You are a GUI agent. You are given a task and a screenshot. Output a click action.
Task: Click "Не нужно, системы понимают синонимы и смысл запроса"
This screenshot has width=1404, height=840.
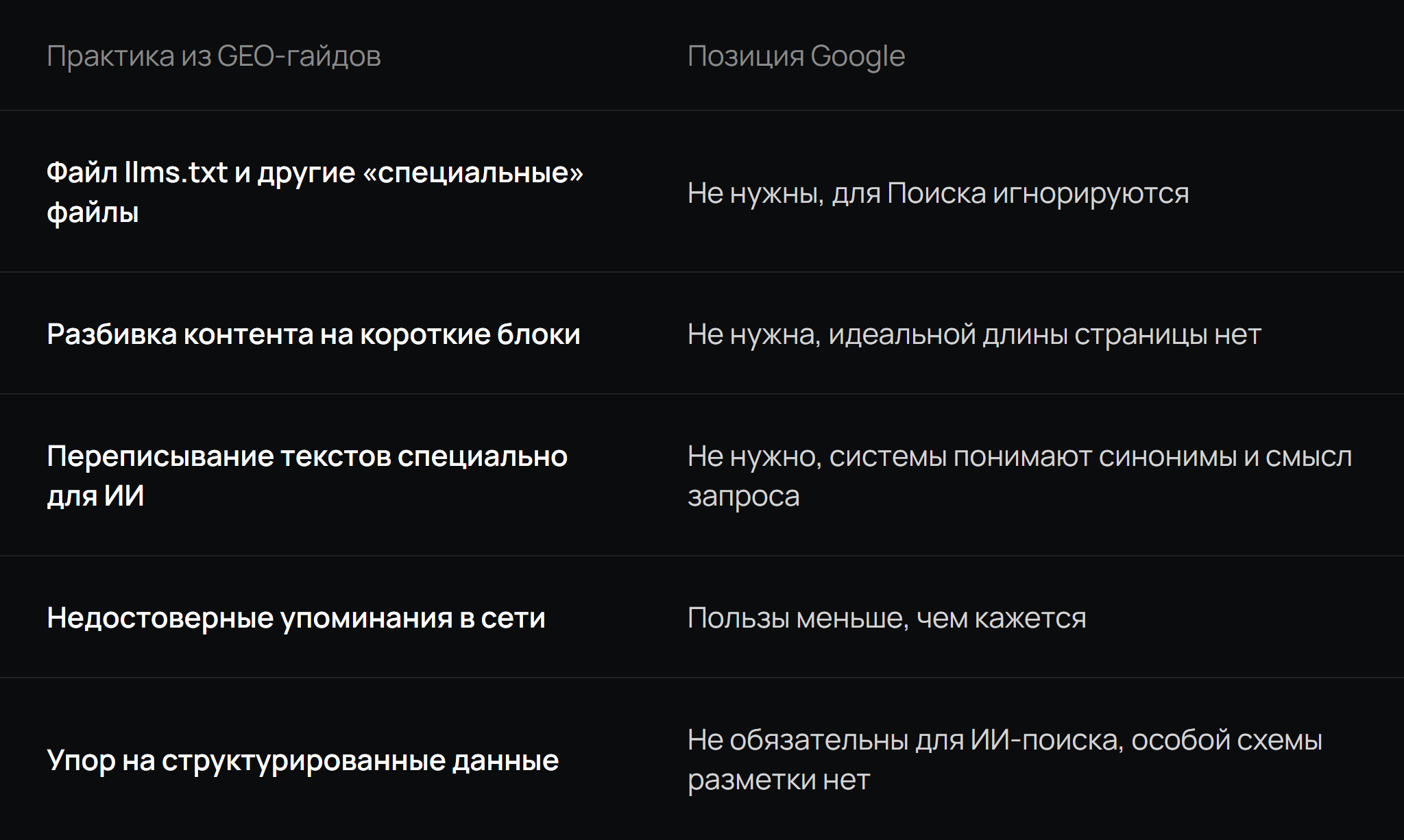point(1019,476)
